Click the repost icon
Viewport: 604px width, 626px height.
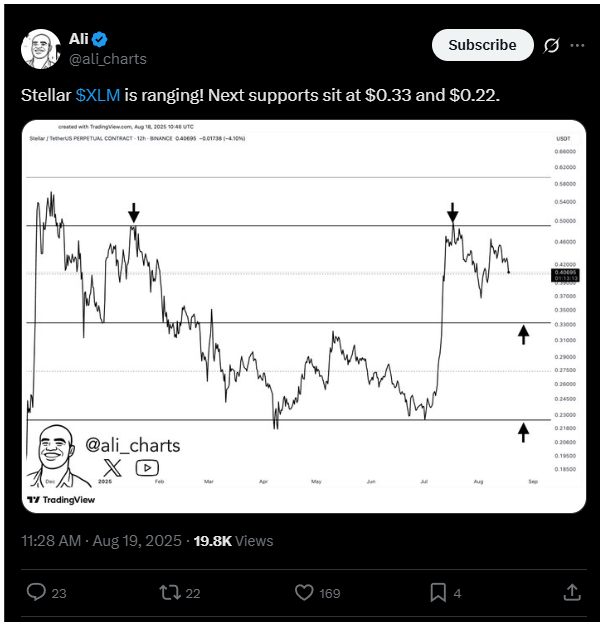coord(170,592)
